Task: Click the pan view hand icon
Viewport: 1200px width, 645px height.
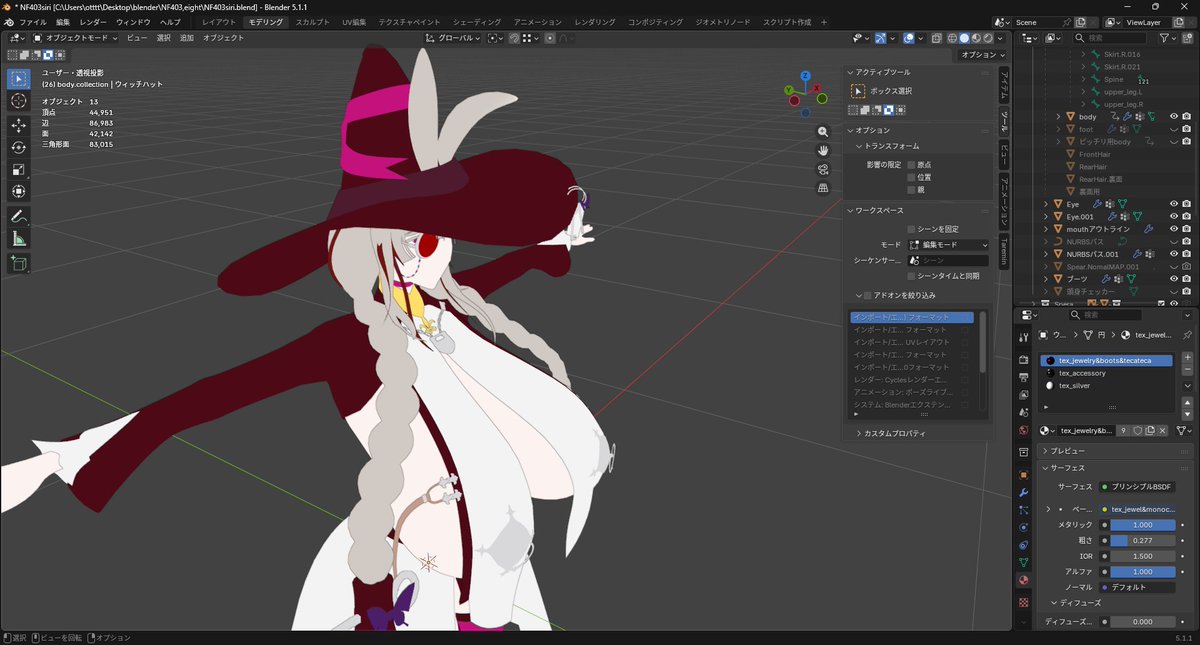Action: (x=823, y=150)
